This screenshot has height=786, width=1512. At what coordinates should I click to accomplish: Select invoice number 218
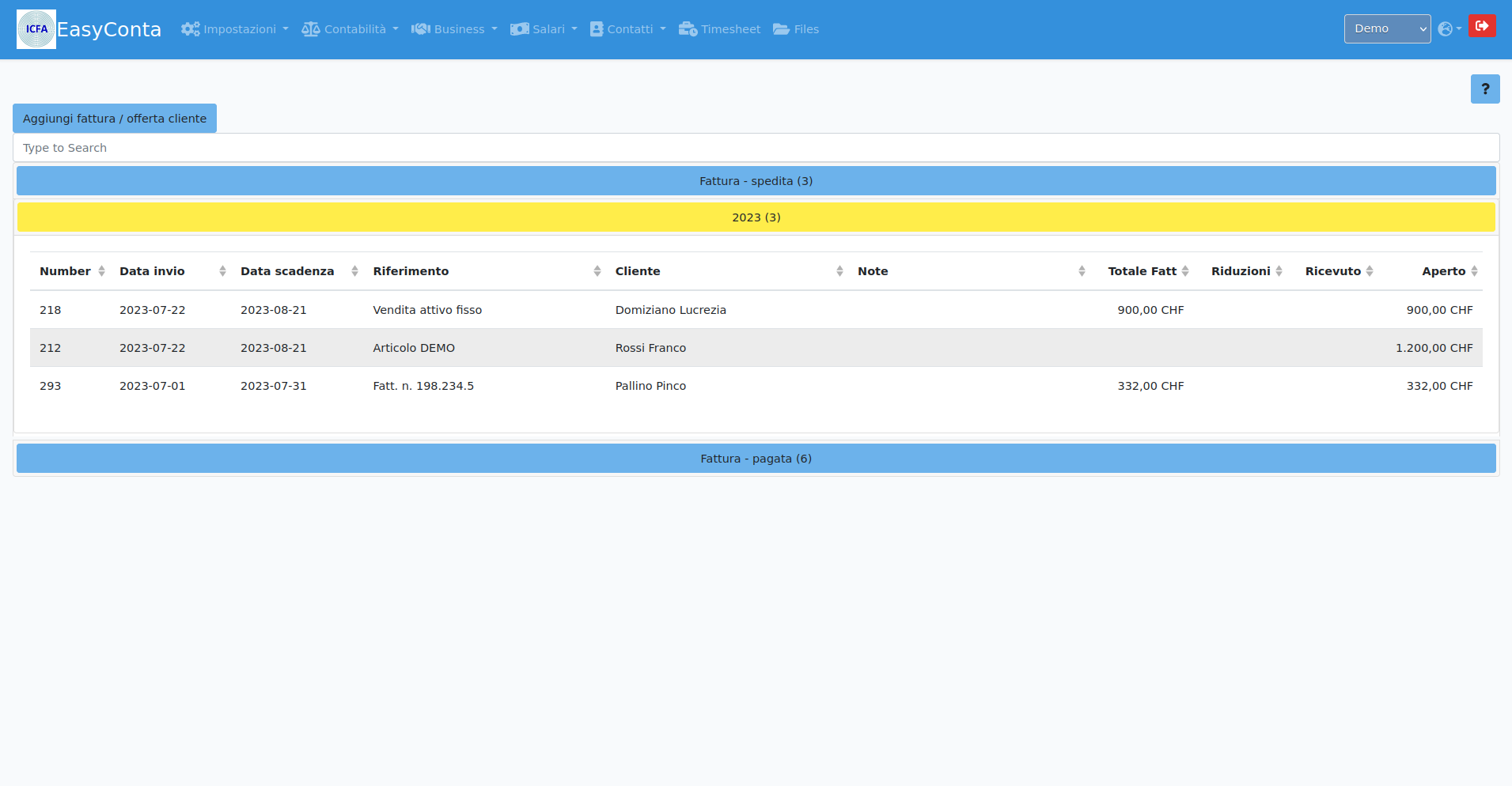(51, 310)
